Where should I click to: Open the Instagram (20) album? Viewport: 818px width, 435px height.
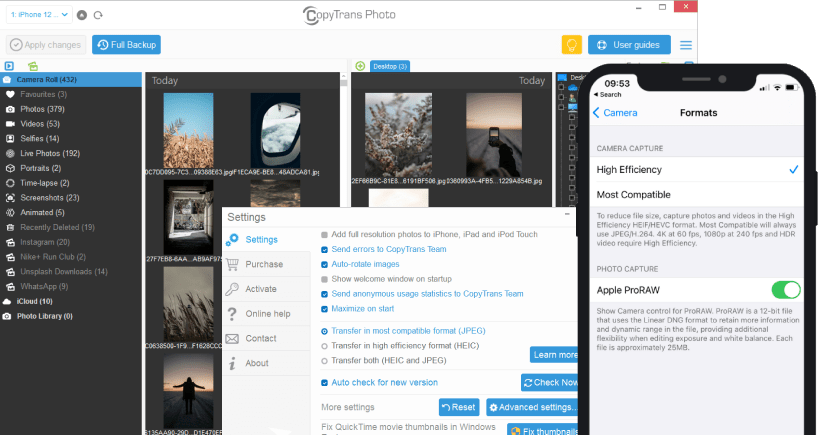click(45, 242)
